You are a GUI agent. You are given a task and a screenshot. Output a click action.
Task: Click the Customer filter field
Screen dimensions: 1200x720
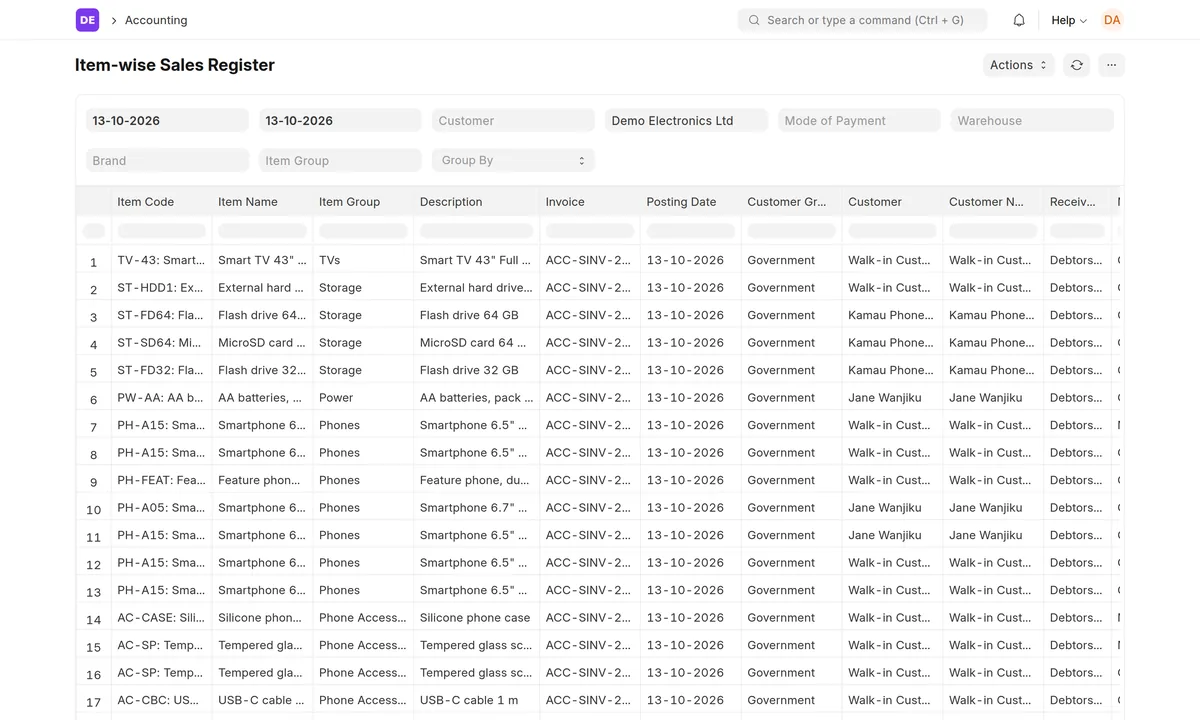click(513, 120)
